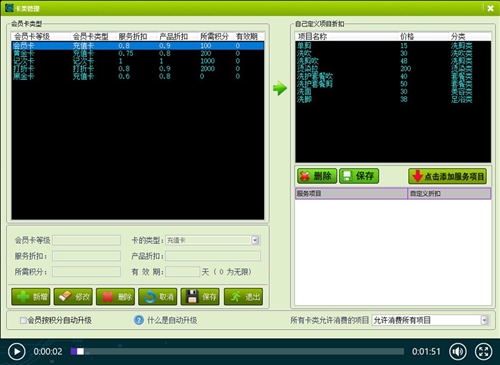
Task: Click the 什么是自动升级 link
Action: pos(172,320)
